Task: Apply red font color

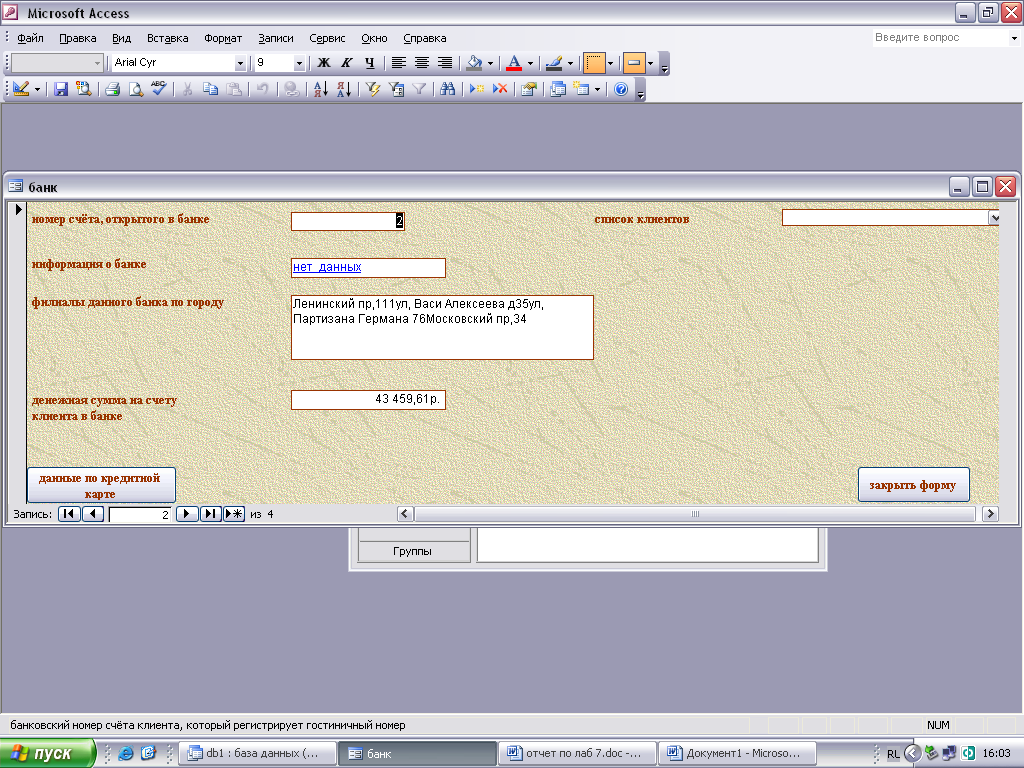Action: point(514,63)
